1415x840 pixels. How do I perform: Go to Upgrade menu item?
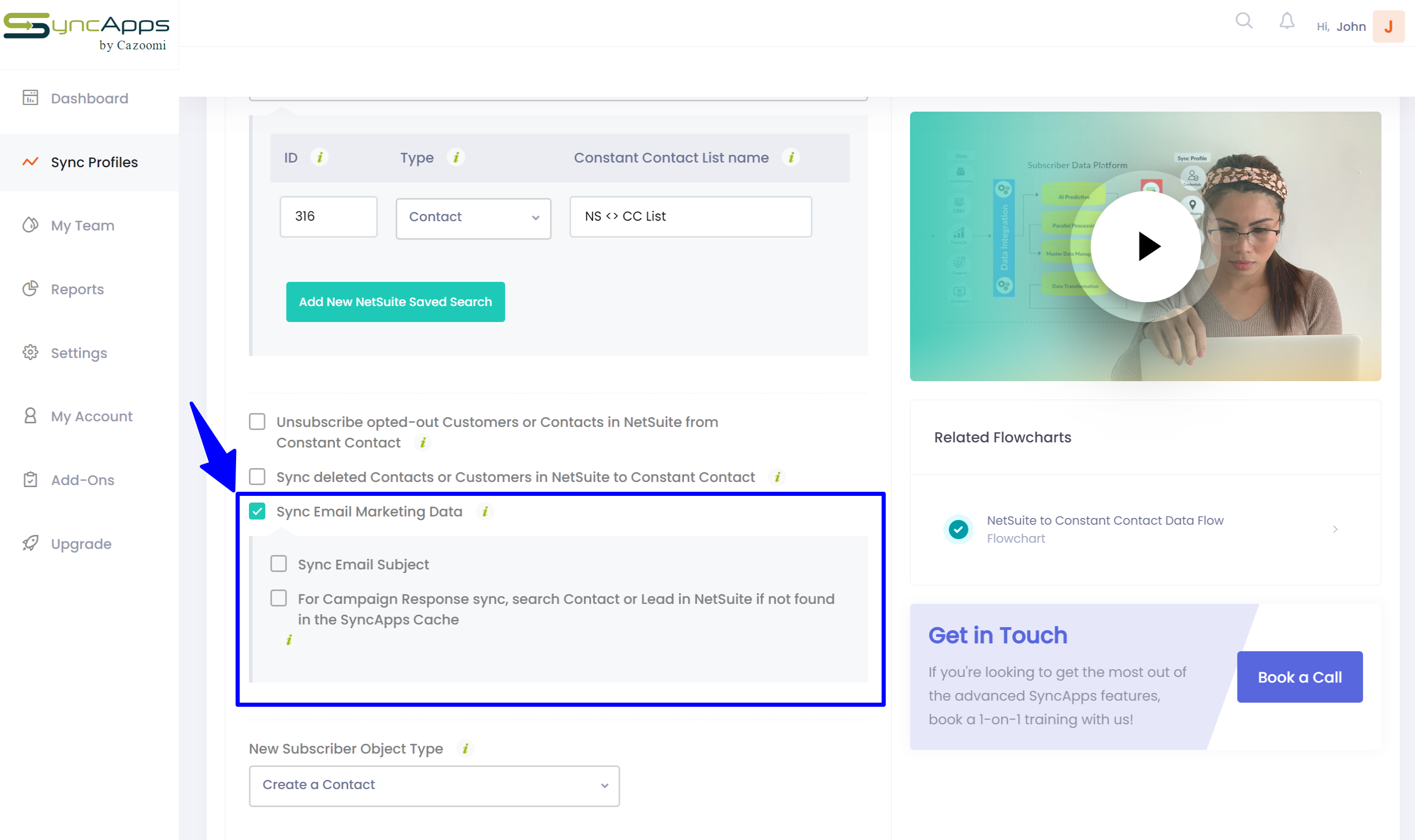(89, 543)
